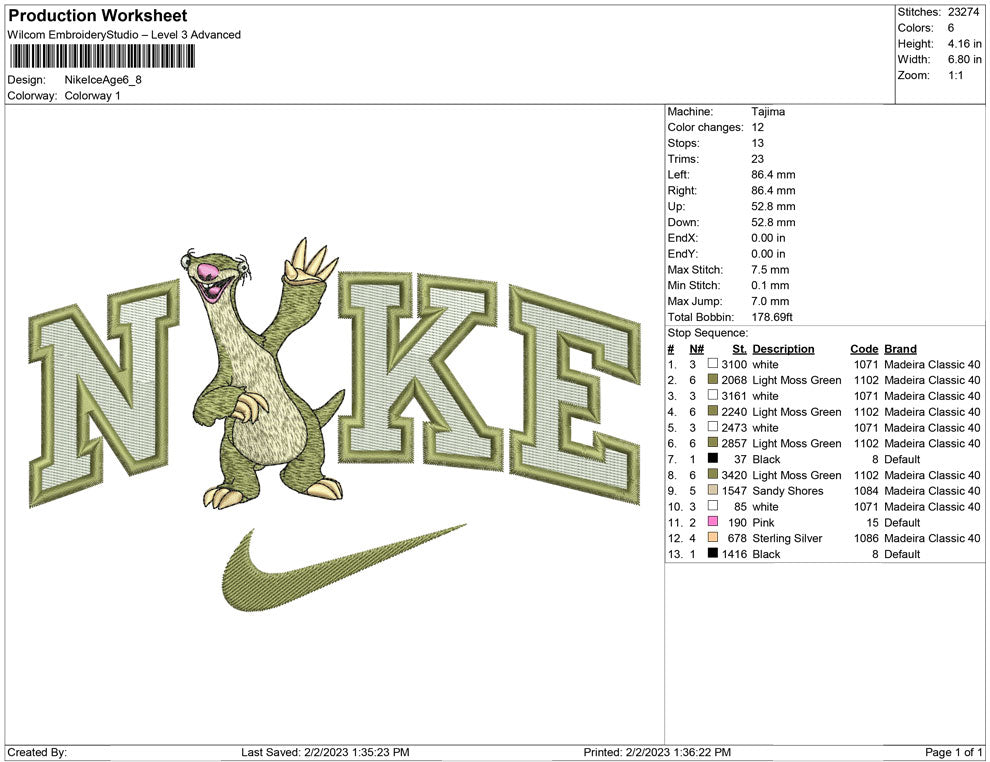Click the Stitches value '23274'
This screenshot has width=990, height=762.
point(963,12)
